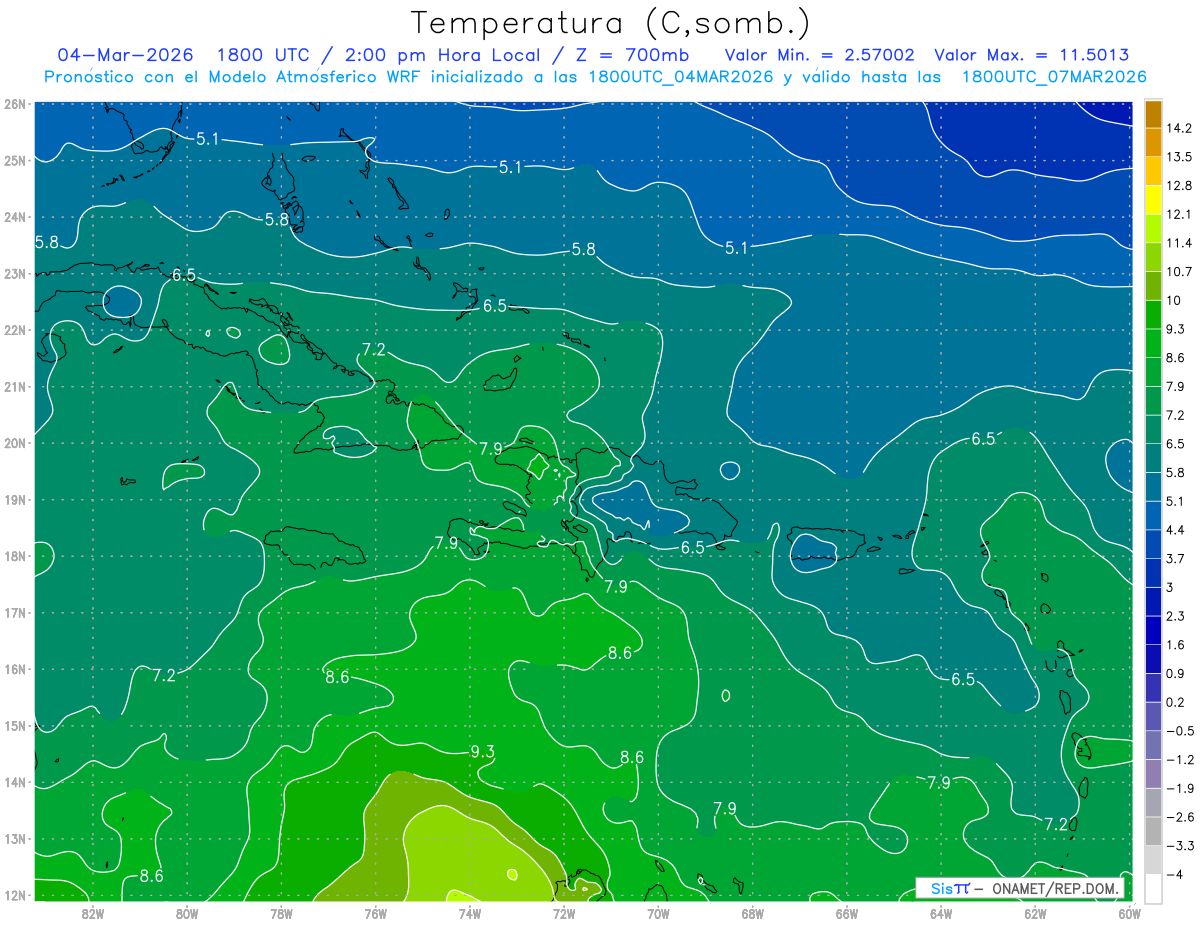Click the colorbar label 11.4
The height and width of the screenshot is (927, 1200).
1179,243
